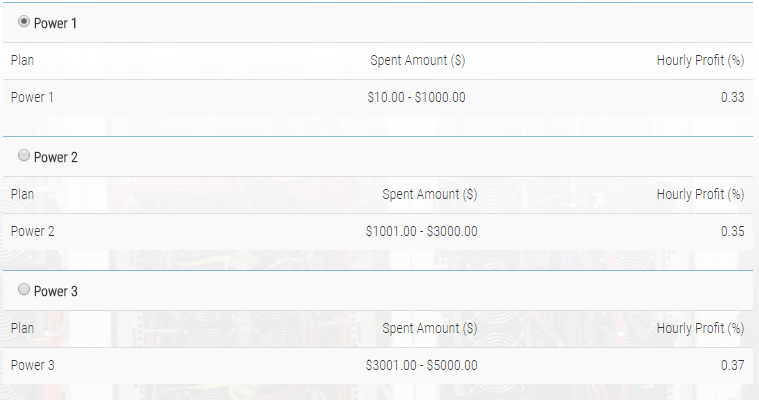Click the 0.37 hourly profit value
This screenshot has height=400, width=759.
tap(732, 365)
